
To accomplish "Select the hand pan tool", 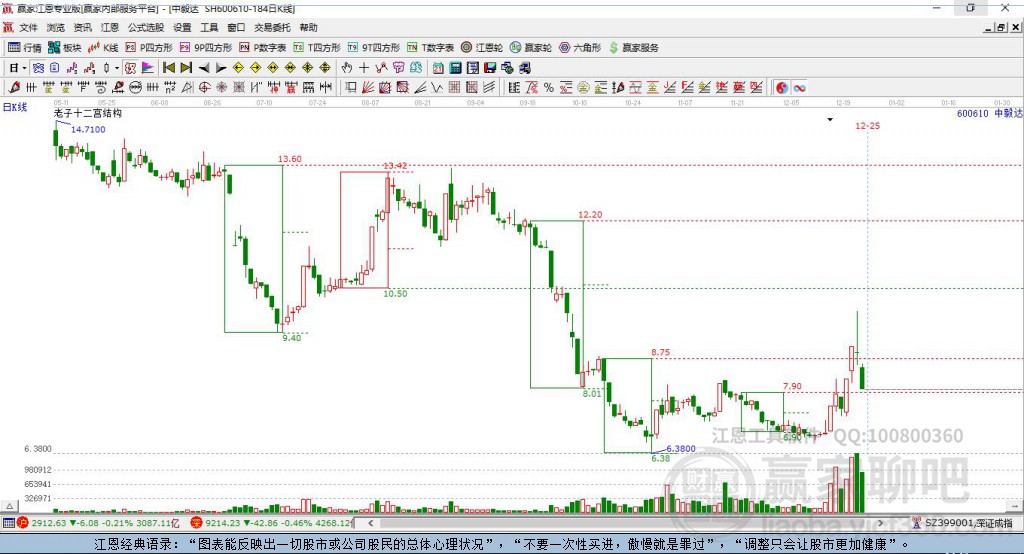I will pos(347,68).
